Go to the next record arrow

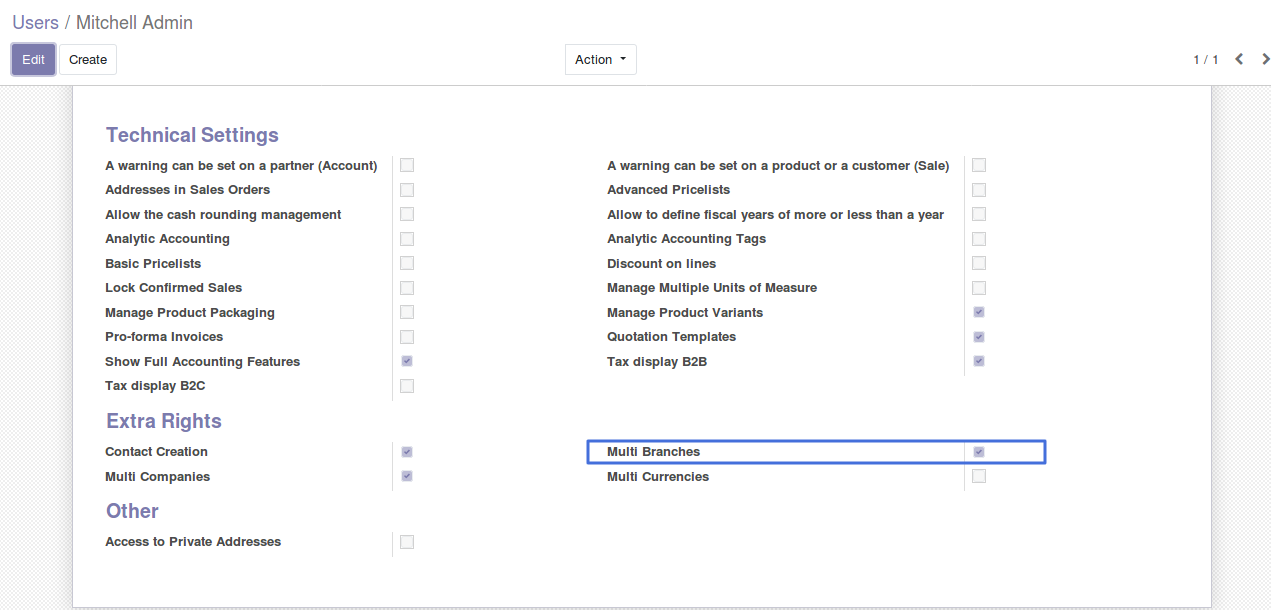click(1265, 59)
